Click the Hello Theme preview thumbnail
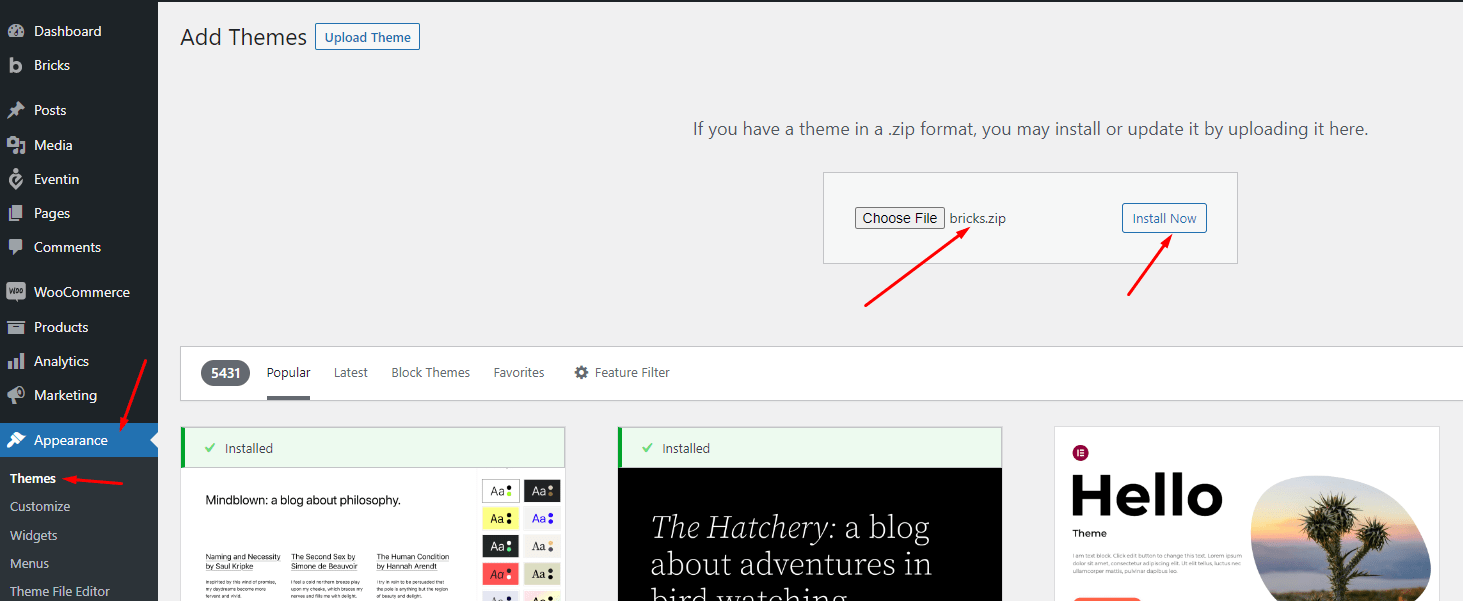1463x601 pixels. (x=1246, y=515)
